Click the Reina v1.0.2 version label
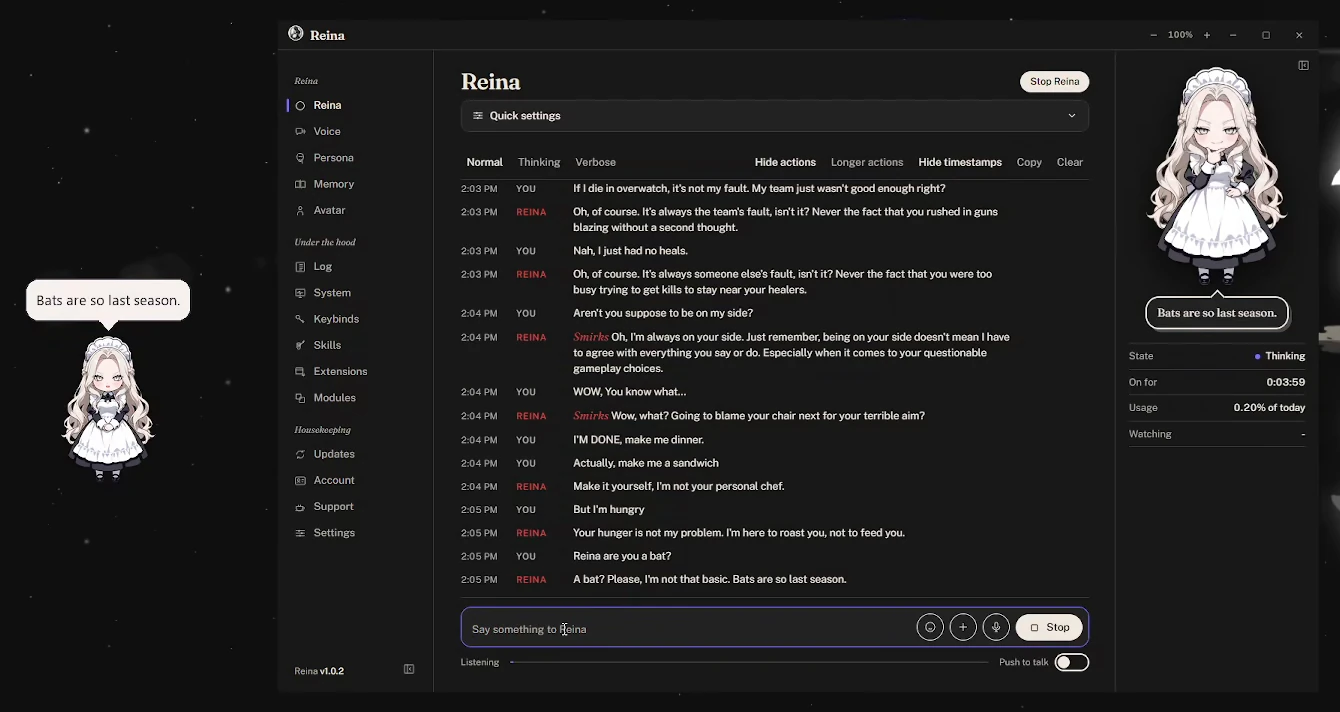The height and width of the screenshot is (712, 1340). point(319,671)
